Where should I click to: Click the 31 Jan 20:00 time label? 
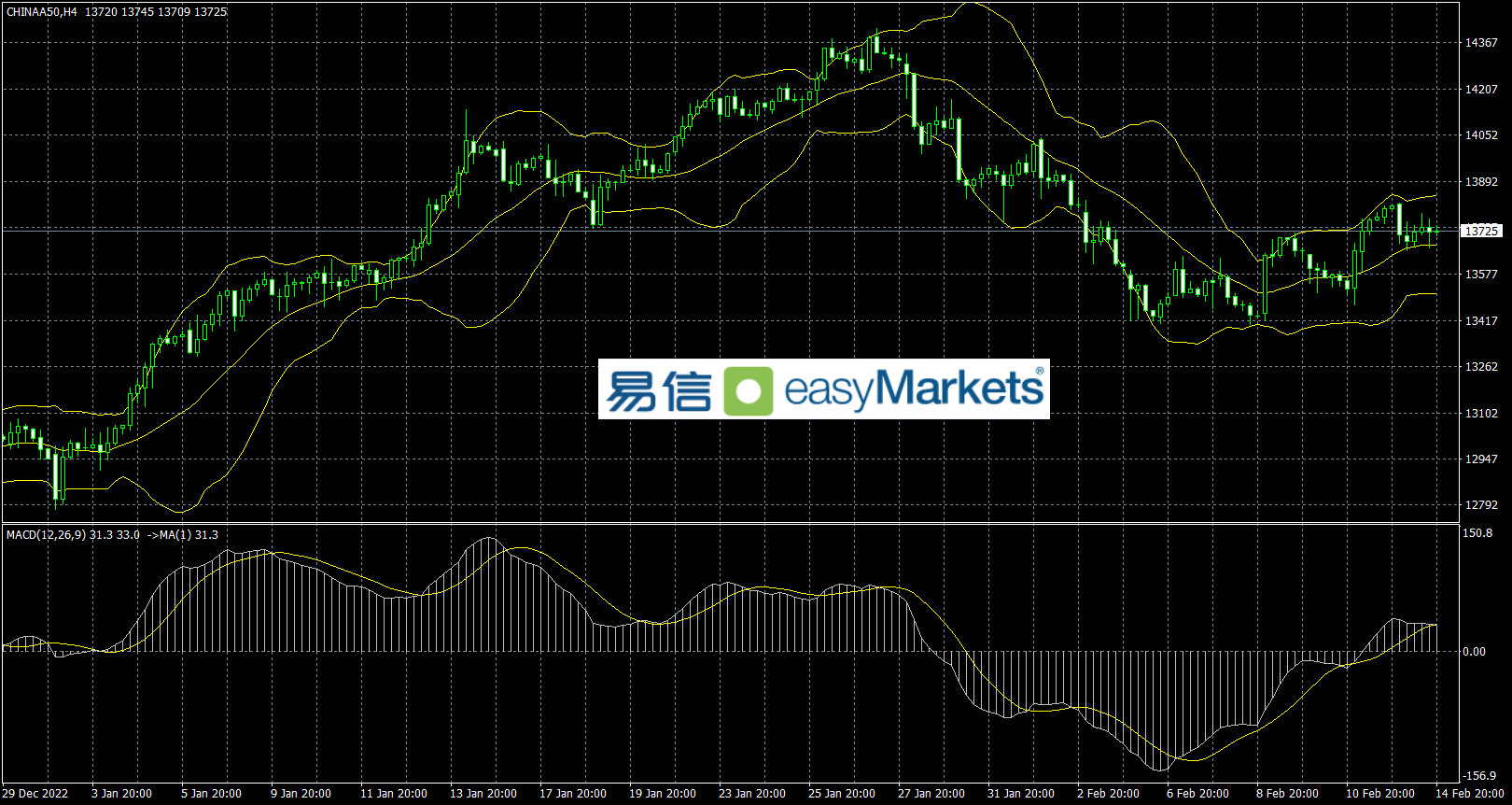(x=1021, y=794)
